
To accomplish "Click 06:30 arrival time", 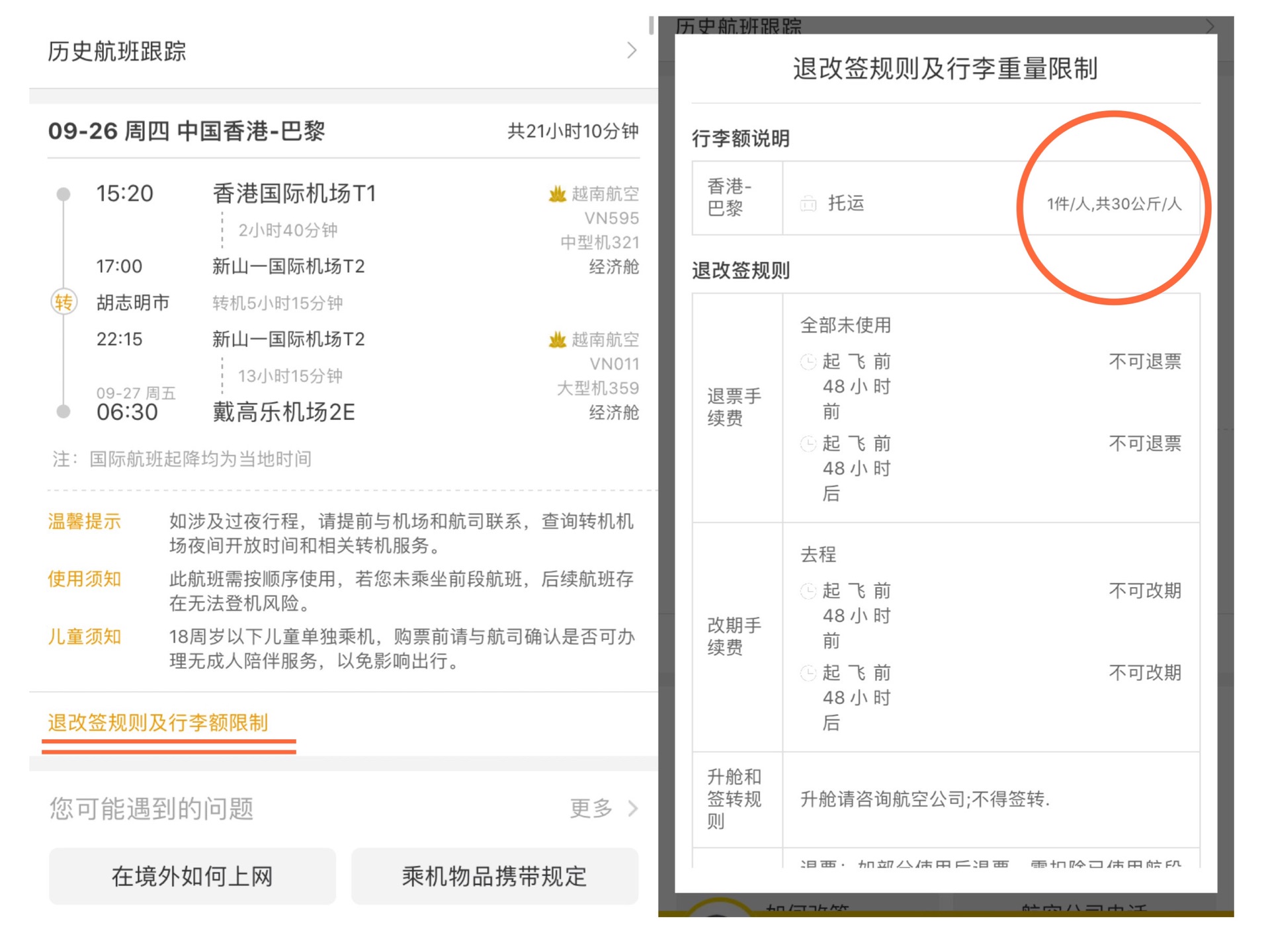I will pyautogui.click(x=127, y=413).
